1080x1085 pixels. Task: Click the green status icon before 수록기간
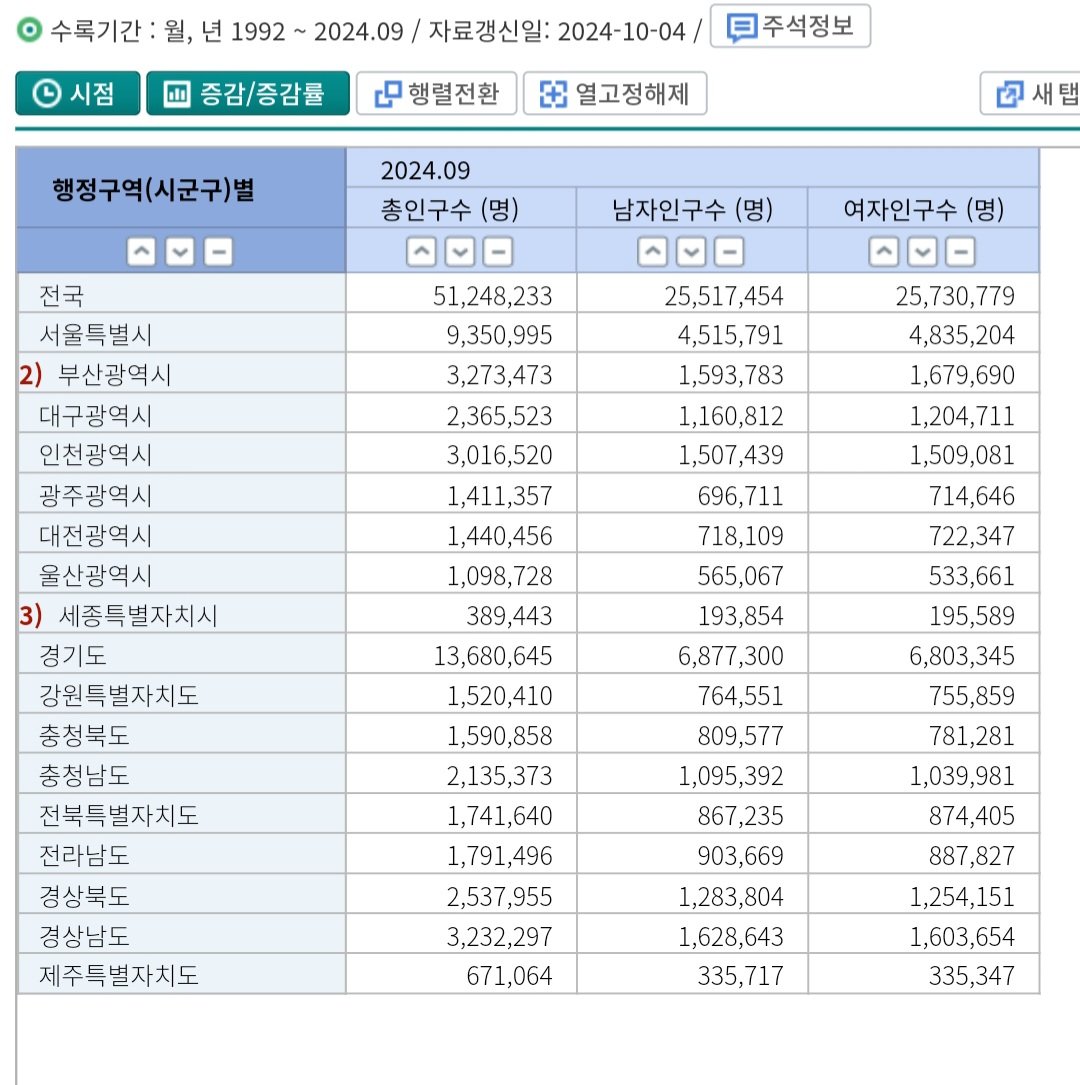28,27
